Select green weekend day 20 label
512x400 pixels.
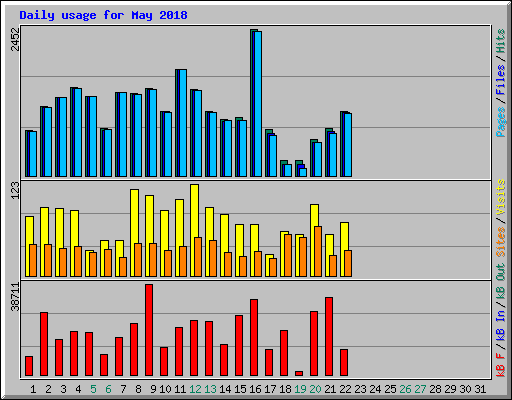315,389
